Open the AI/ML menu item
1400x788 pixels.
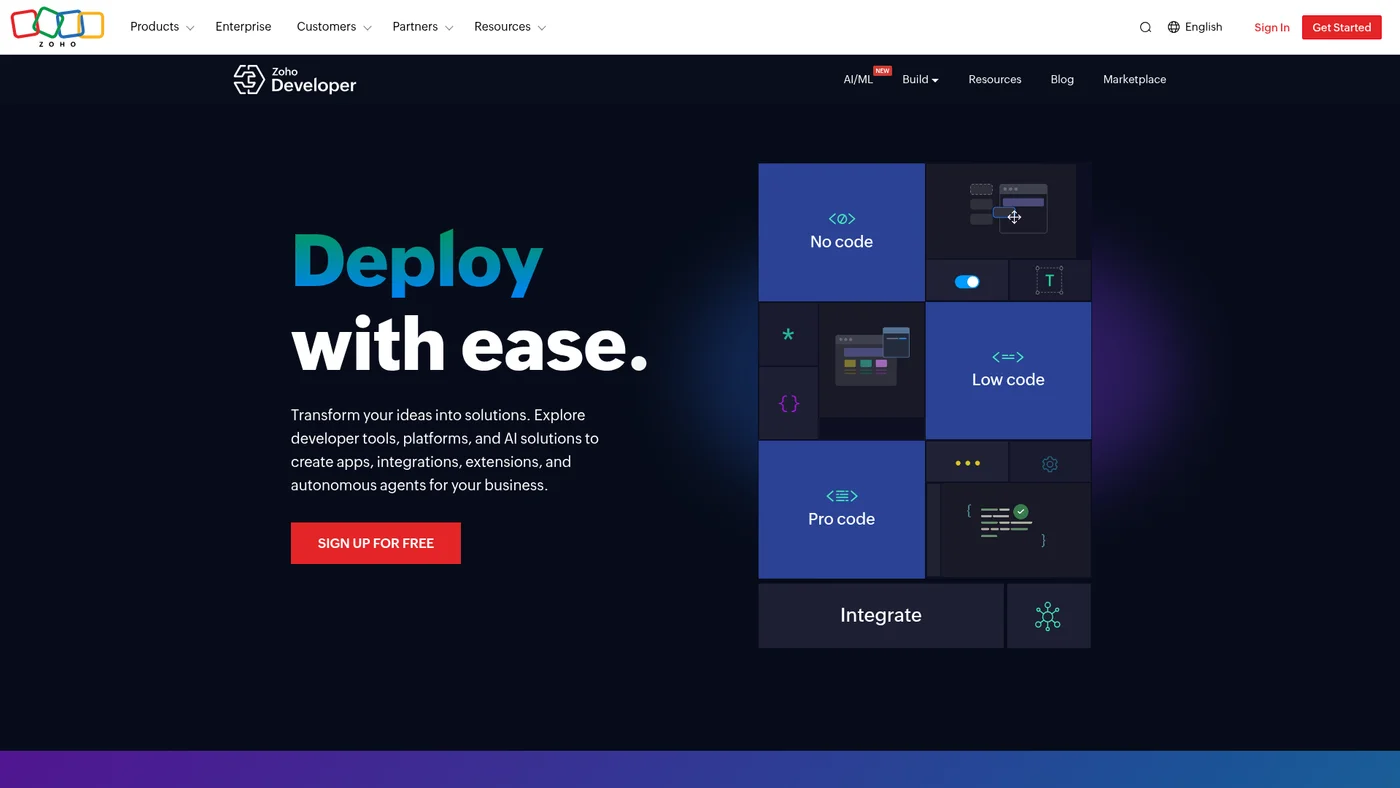(x=858, y=79)
